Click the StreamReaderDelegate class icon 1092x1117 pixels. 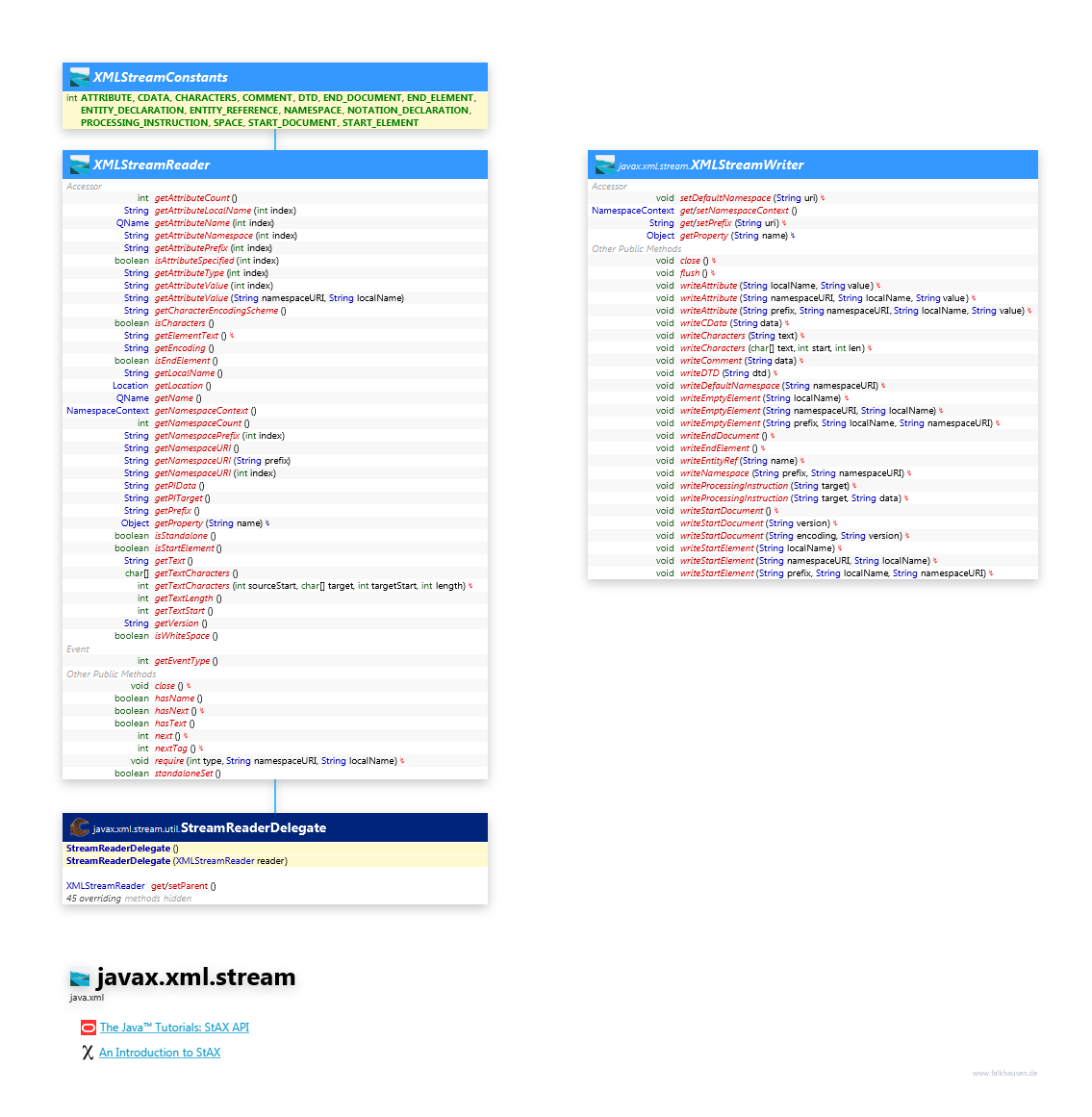pyautogui.click(x=80, y=827)
